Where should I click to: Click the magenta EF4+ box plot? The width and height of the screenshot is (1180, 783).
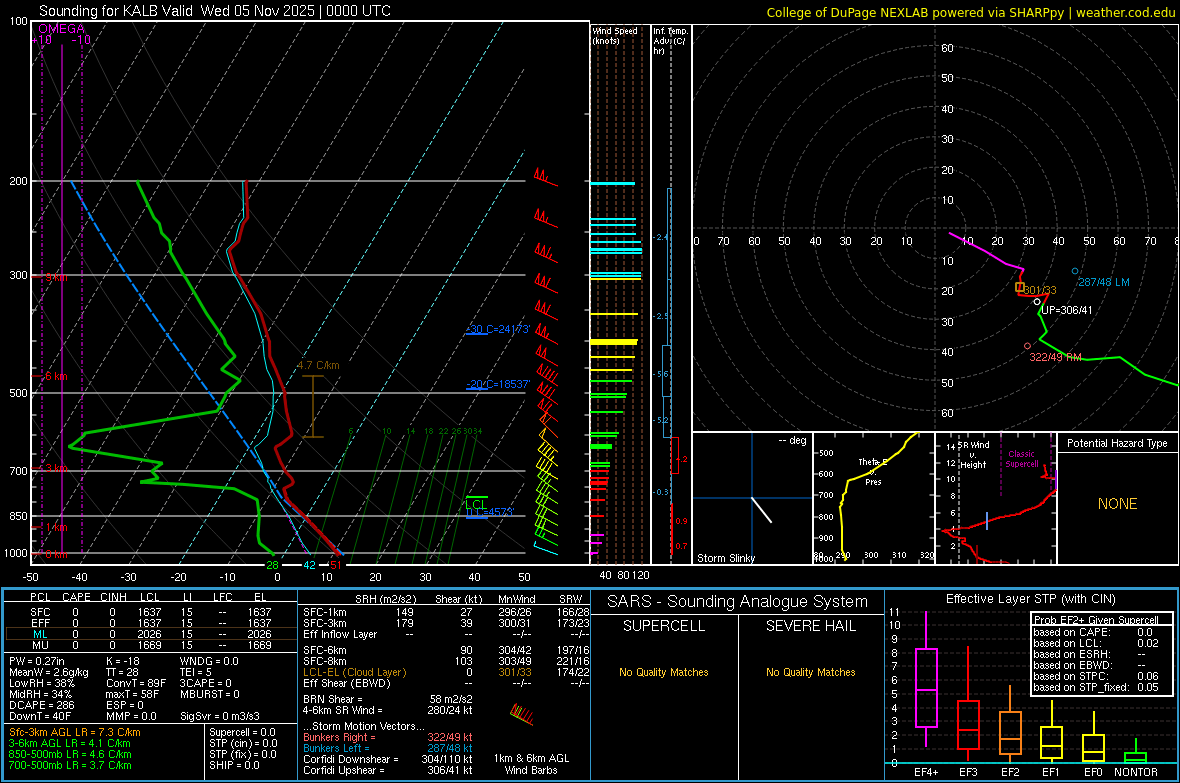(x=926, y=679)
